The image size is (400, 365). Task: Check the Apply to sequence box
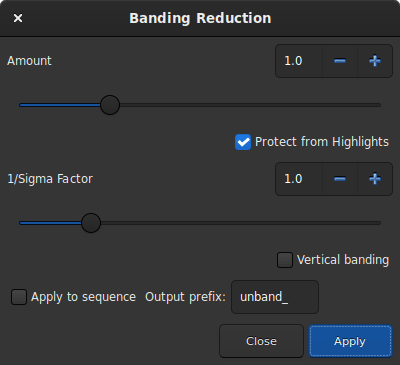click(x=19, y=297)
